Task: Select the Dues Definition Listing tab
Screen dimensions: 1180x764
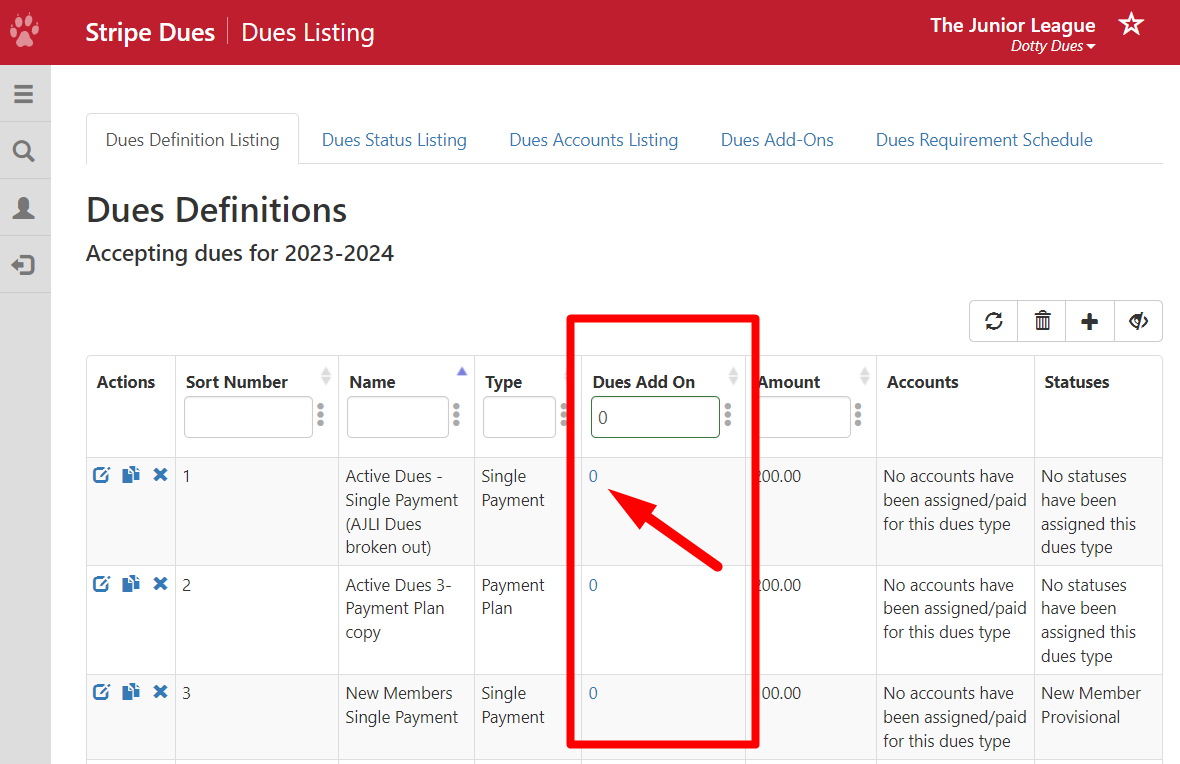Action: coord(193,140)
